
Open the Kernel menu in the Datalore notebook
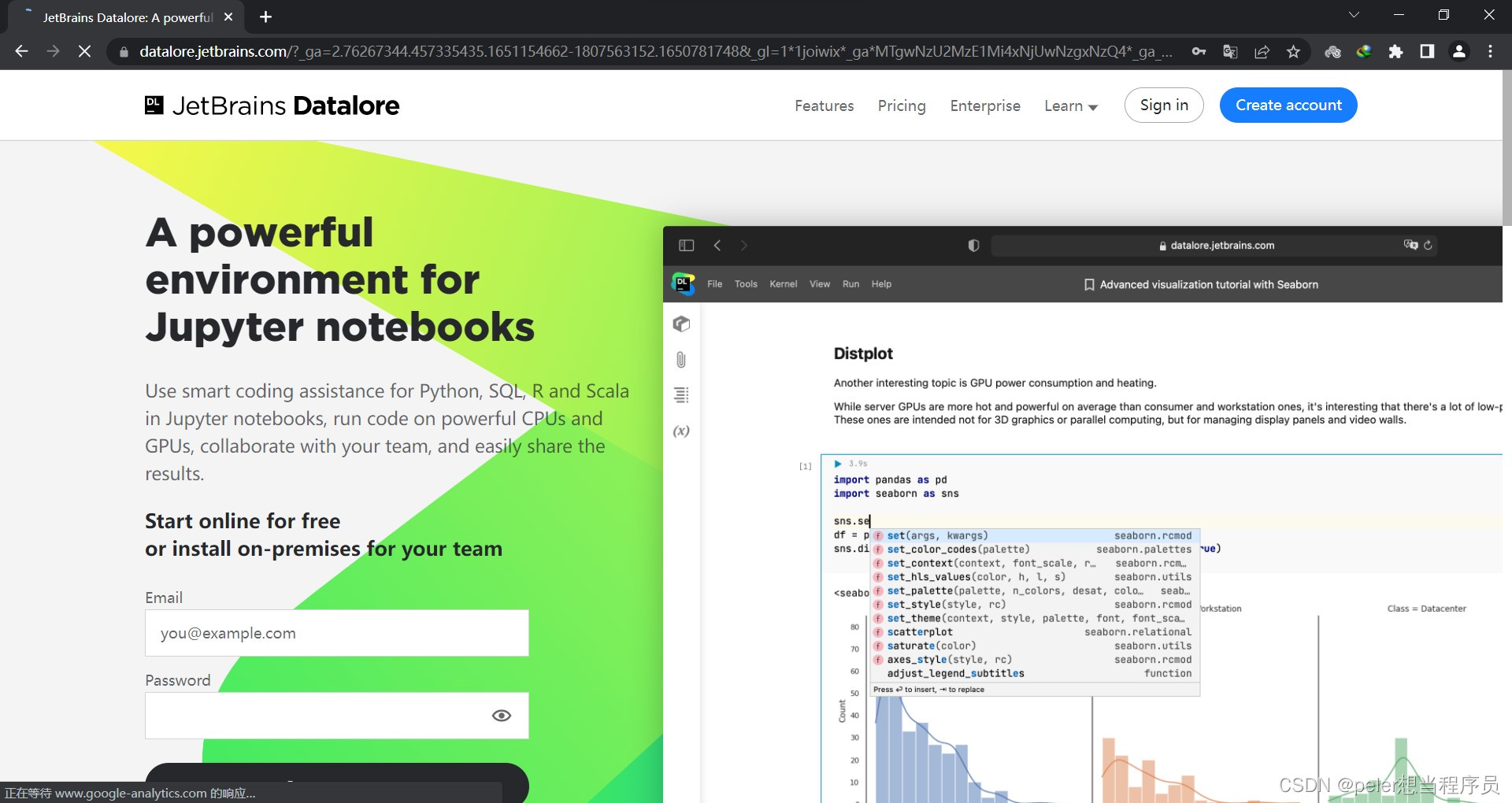[783, 284]
